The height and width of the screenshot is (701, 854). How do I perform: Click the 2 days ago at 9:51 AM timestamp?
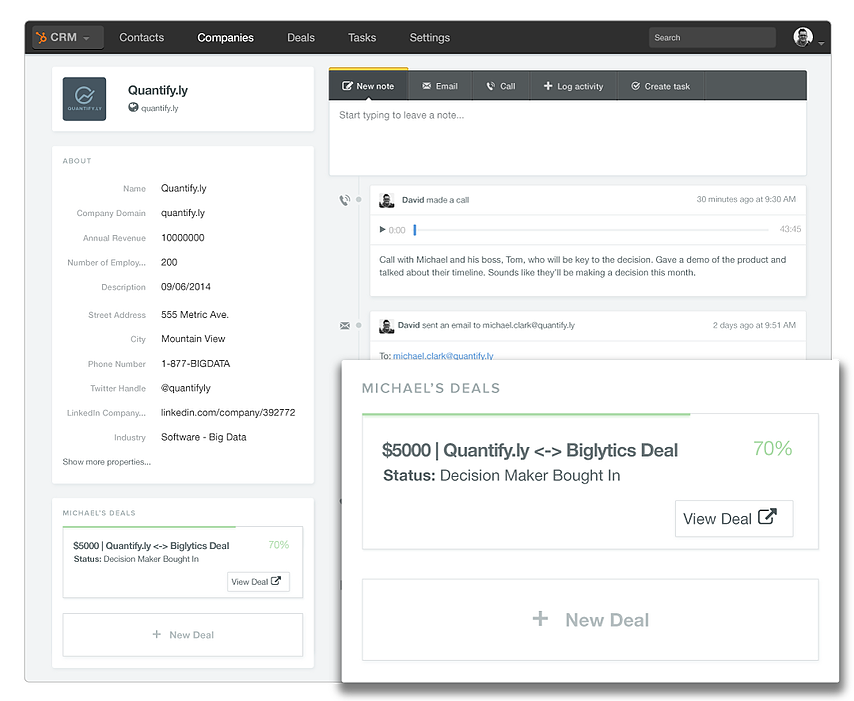coord(754,325)
